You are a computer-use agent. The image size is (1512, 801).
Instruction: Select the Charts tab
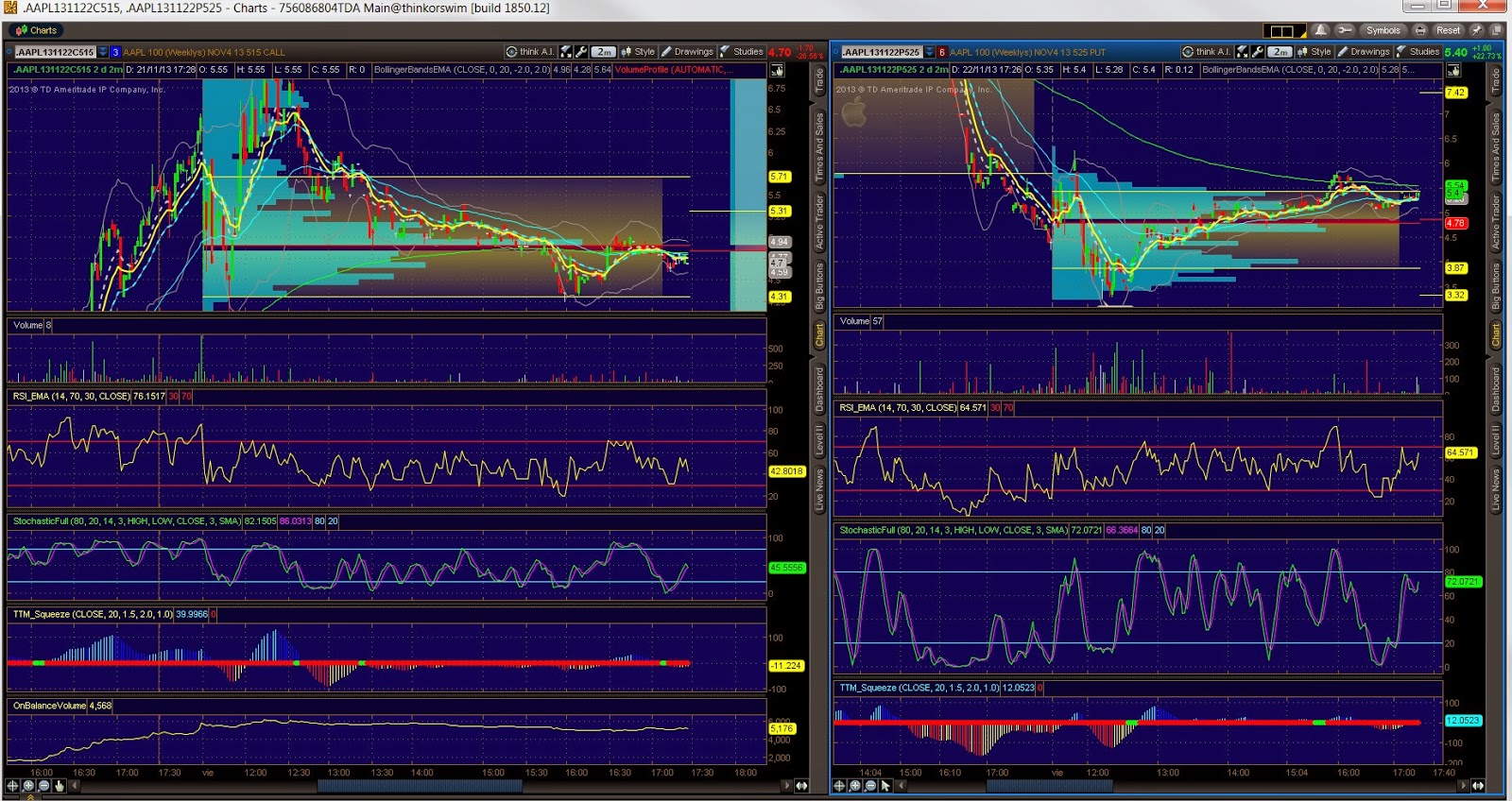(x=36, y=30)
